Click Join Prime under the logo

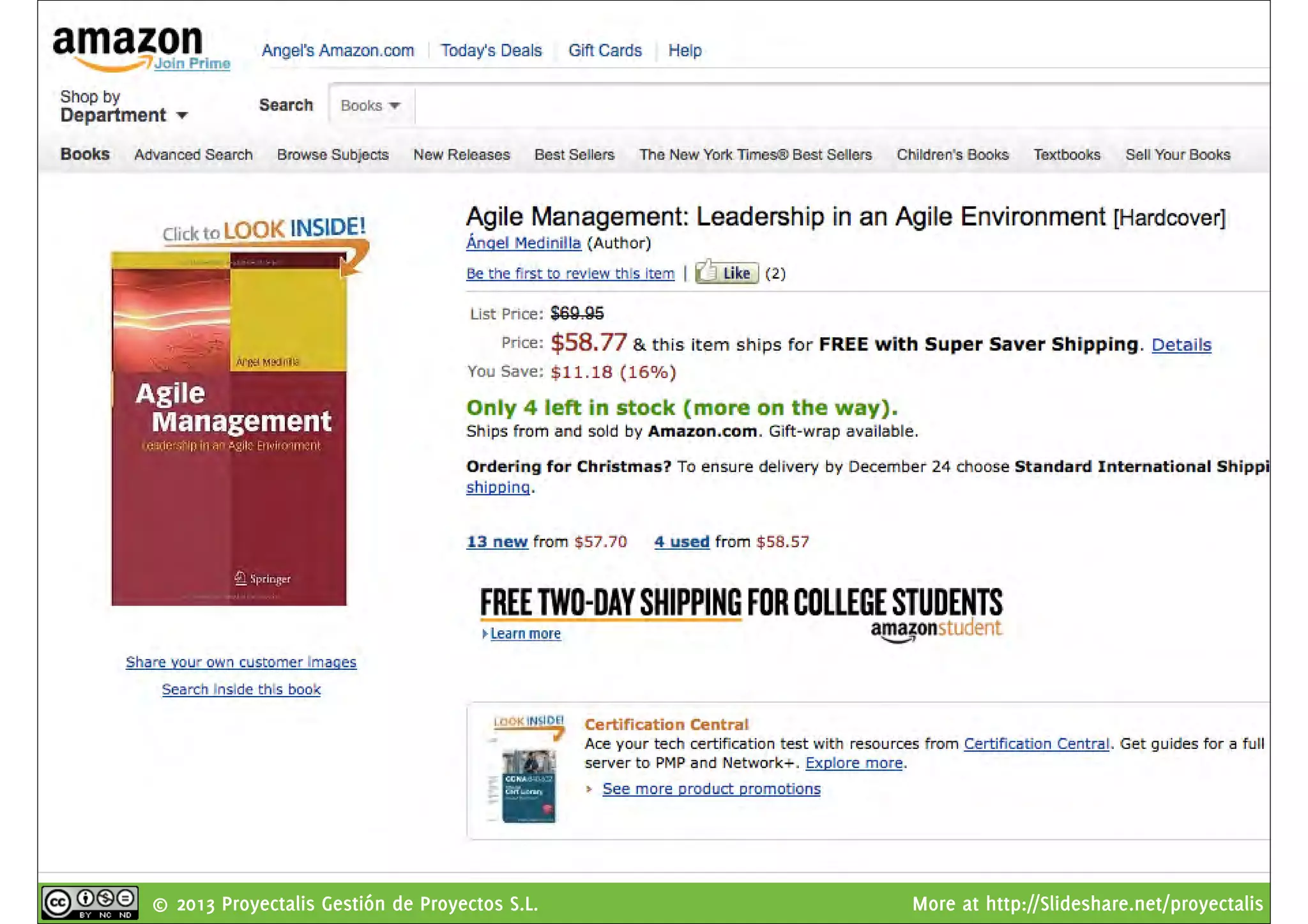pos(192,63)
